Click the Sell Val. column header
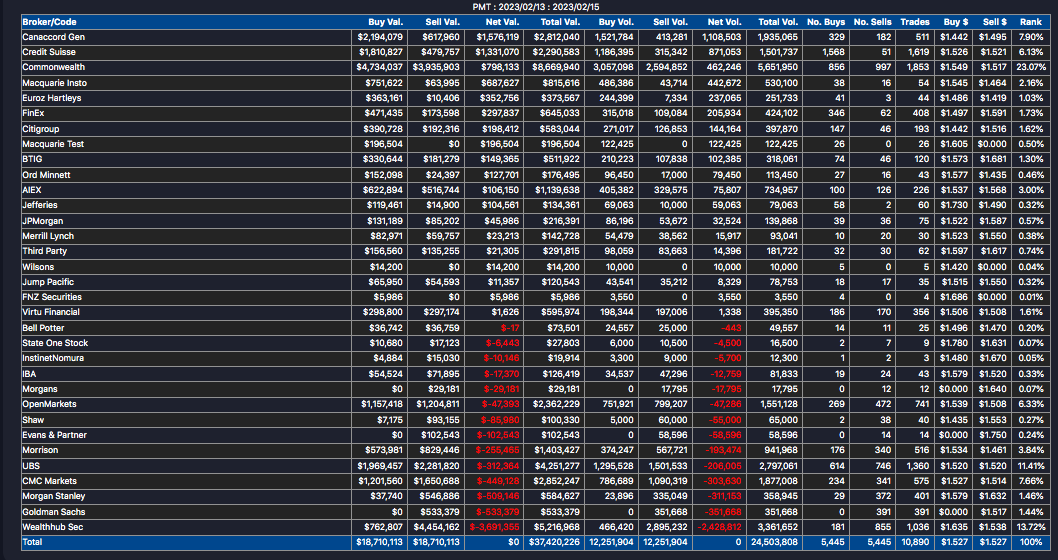Image resolution: width=1058 pixels, height=560 pixels. coord(442,22)
